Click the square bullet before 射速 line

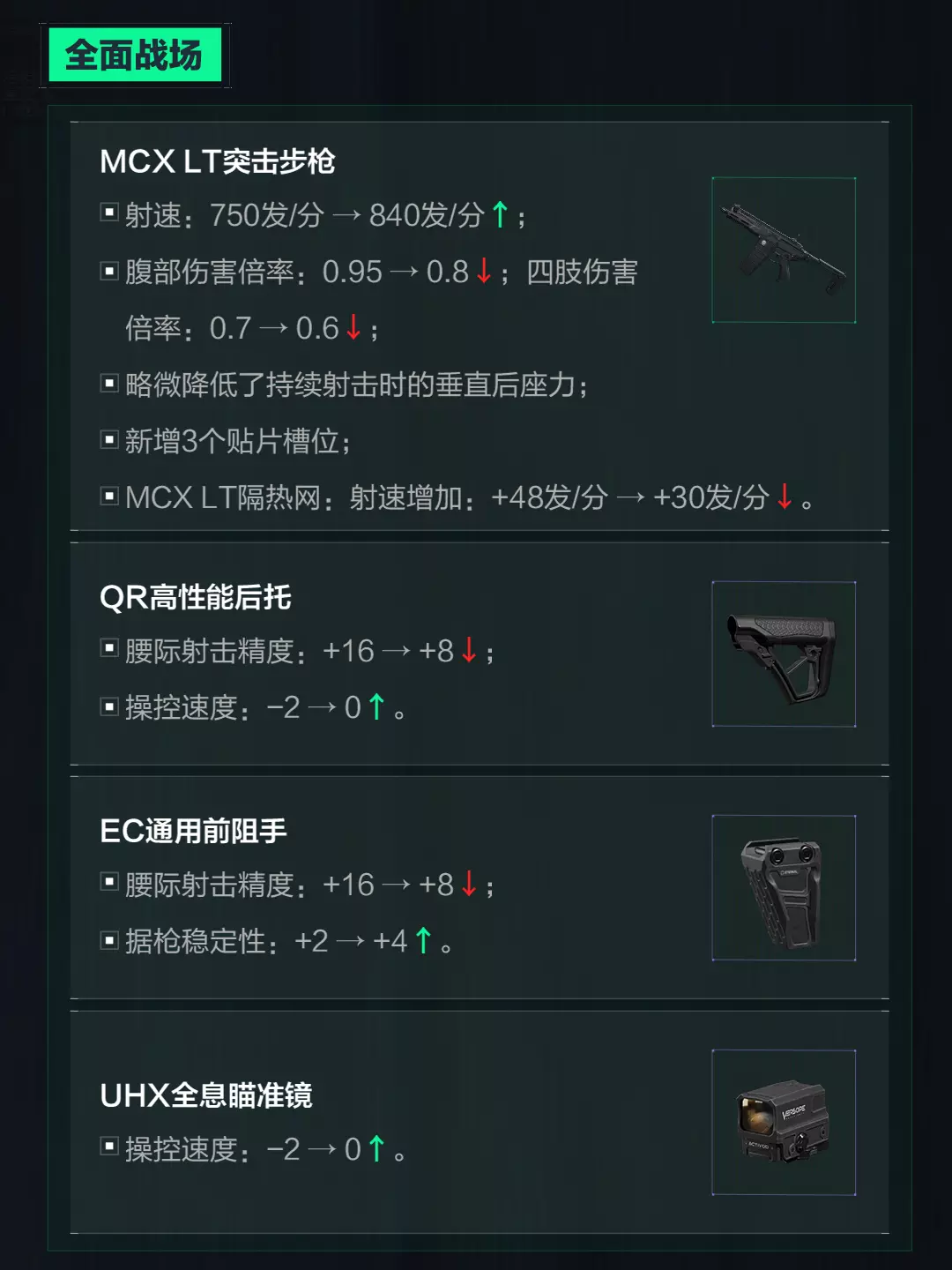tap(109, 213)
